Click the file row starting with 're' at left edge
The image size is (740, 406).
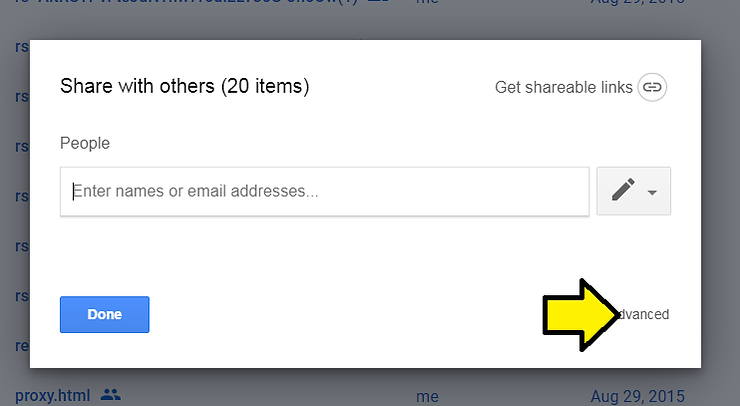(21, 346)
